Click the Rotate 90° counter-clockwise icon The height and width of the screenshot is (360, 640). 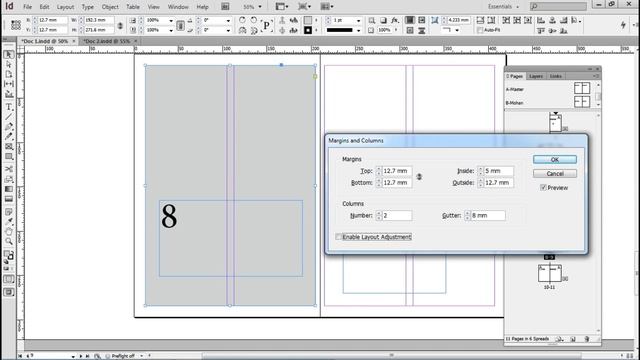click(x=254, y=20)
